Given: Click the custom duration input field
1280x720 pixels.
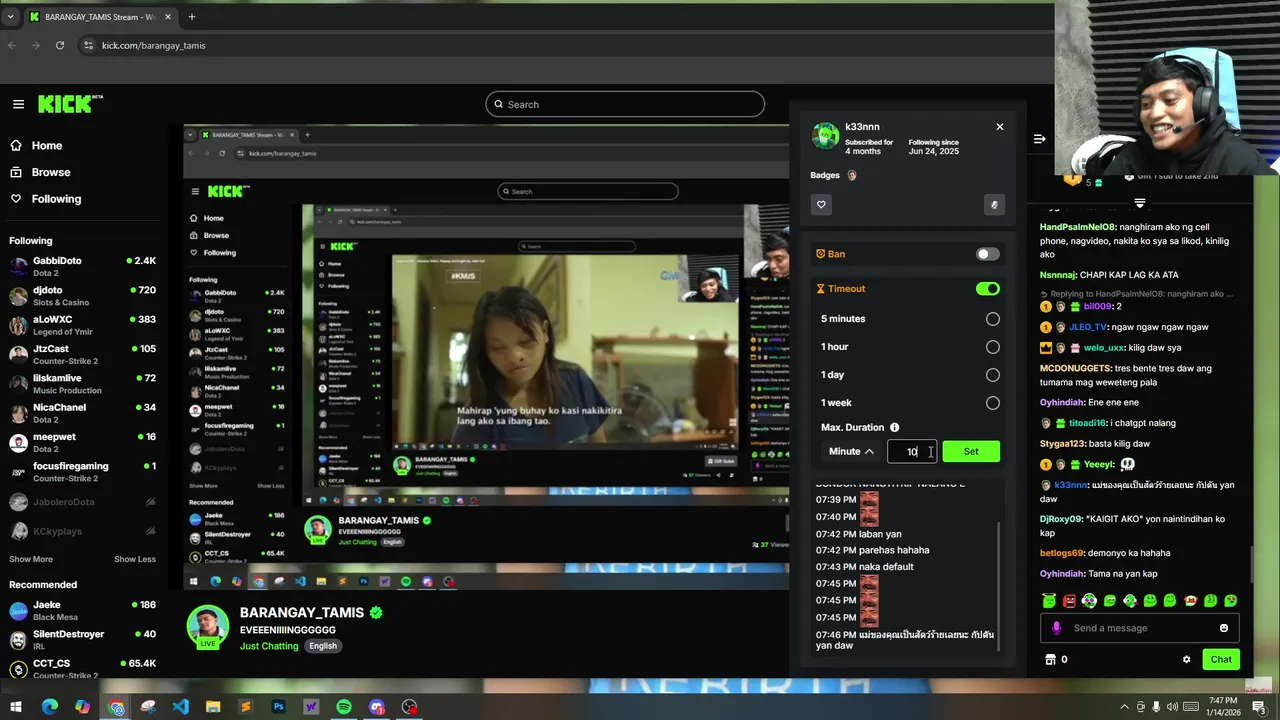Looking at the screenshot, I should [x=912, y=451].
